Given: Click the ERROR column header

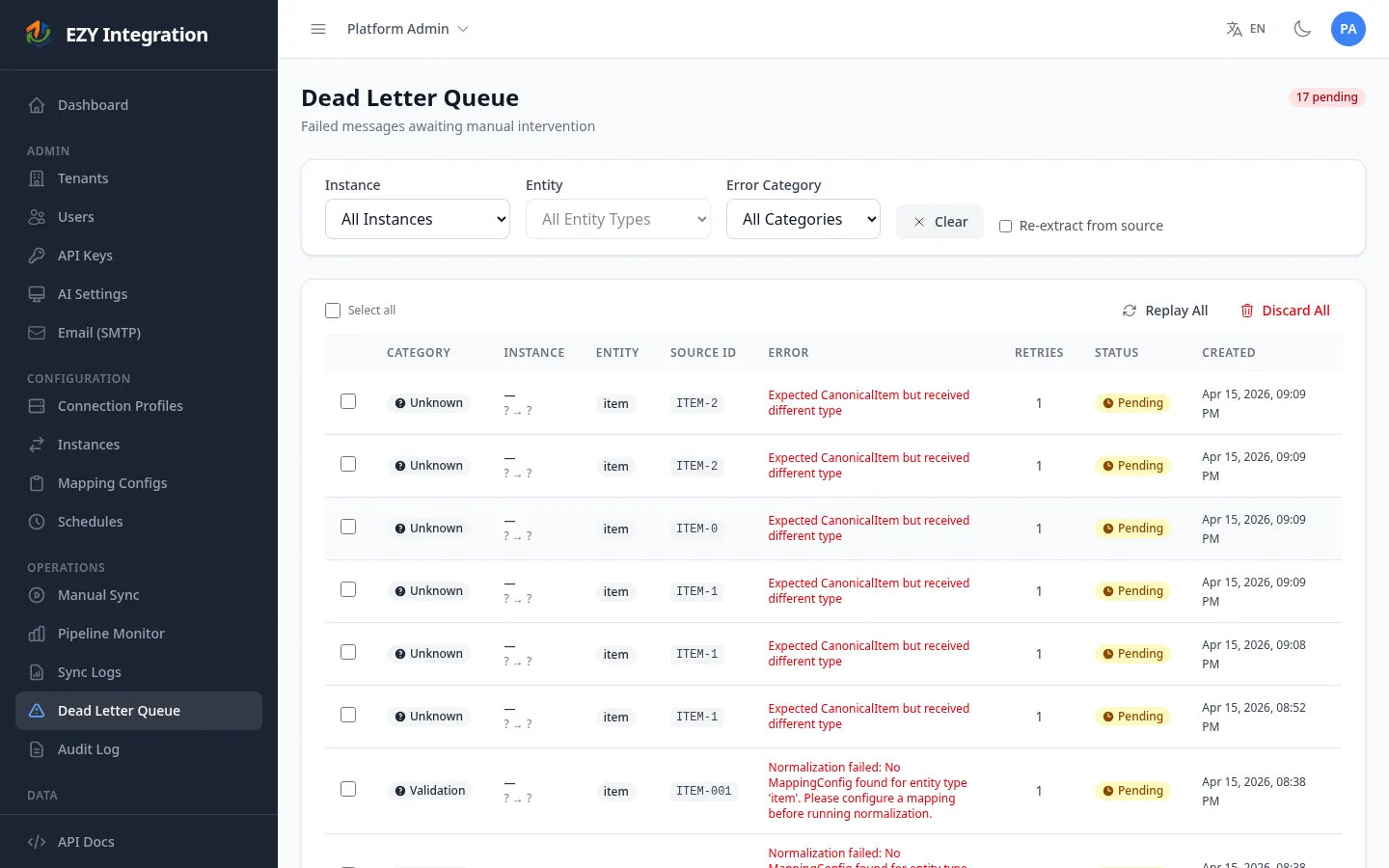Looking at the screenshot, I should tap(788, 353).
